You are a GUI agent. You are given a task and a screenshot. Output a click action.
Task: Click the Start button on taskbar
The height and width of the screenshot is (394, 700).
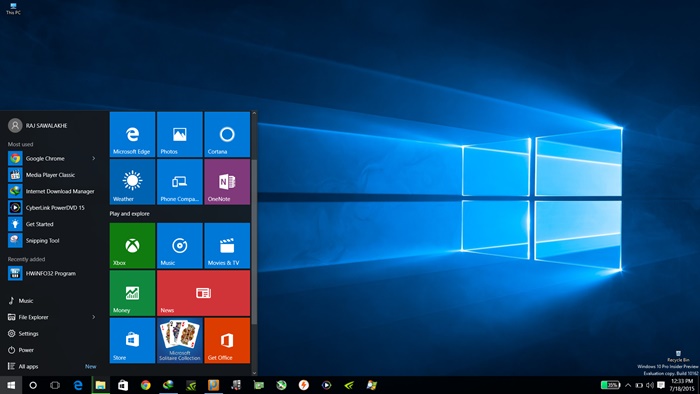(x=11, y=385)
